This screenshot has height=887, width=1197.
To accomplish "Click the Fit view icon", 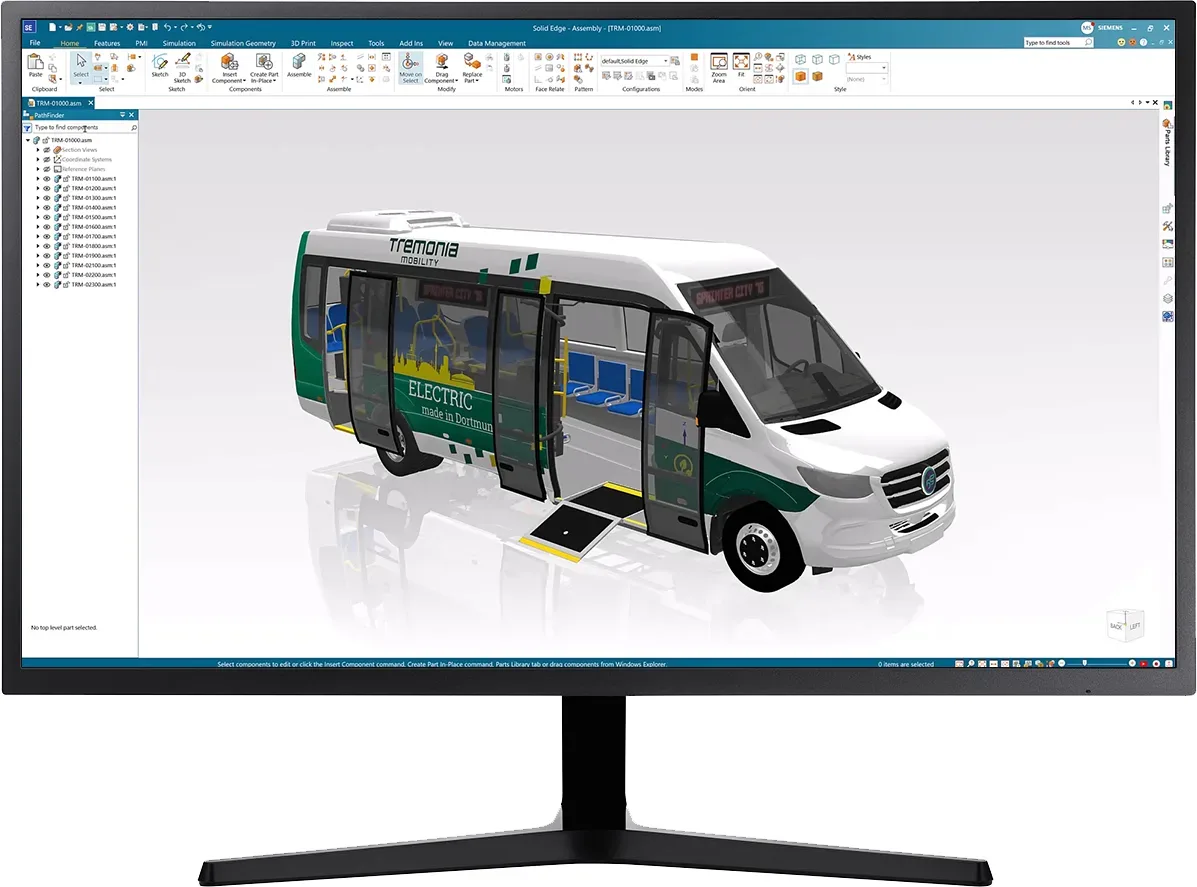I will coord(741,61).
